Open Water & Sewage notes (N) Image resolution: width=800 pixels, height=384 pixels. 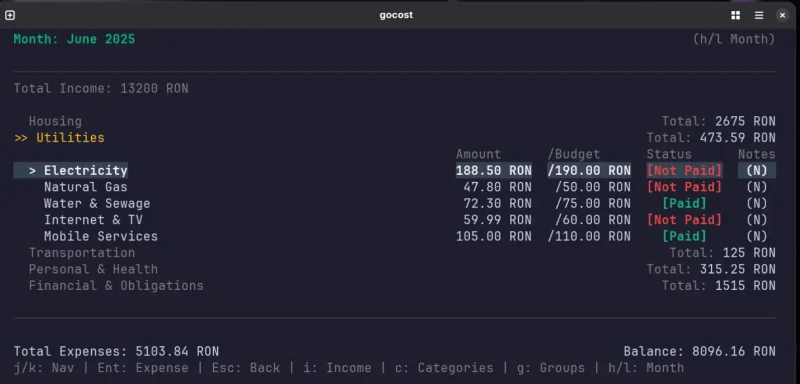[x=757, y=203]
